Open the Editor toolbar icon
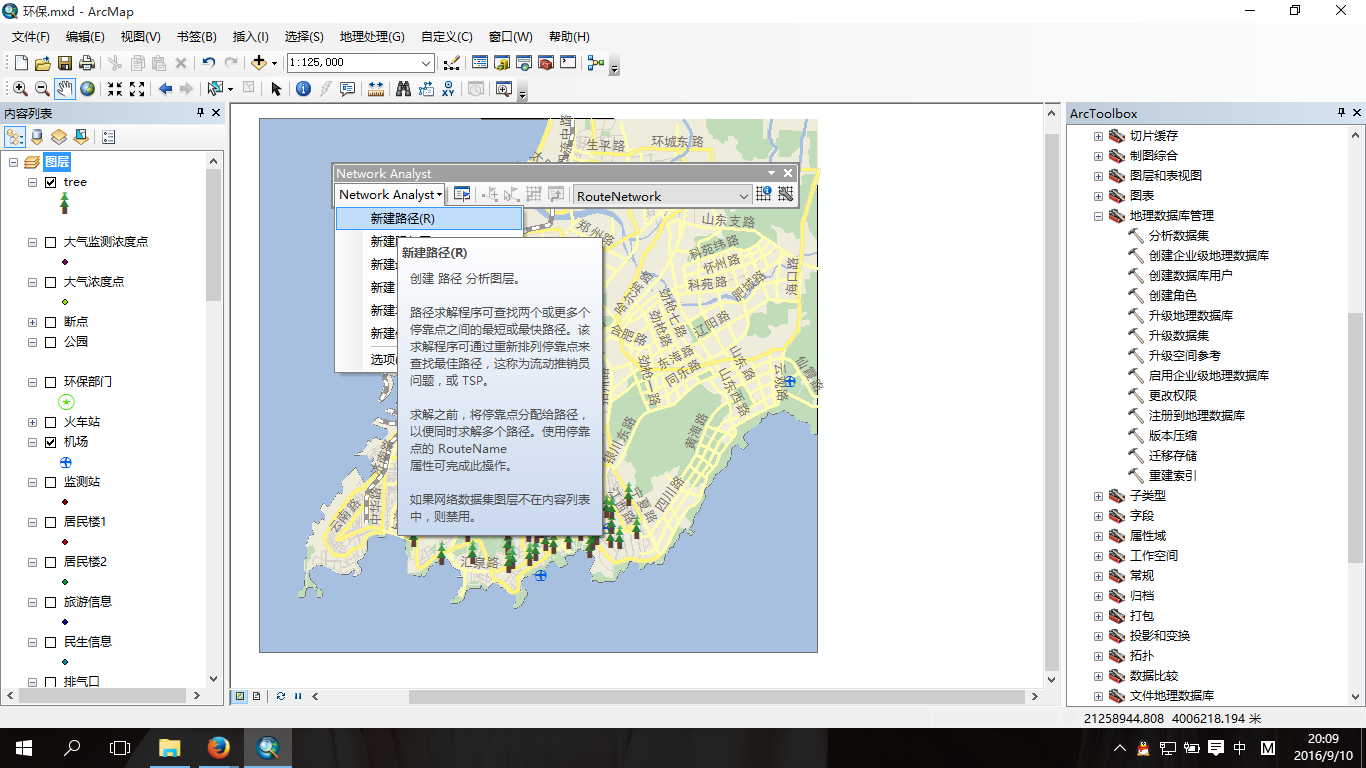 tap(451, 62)
